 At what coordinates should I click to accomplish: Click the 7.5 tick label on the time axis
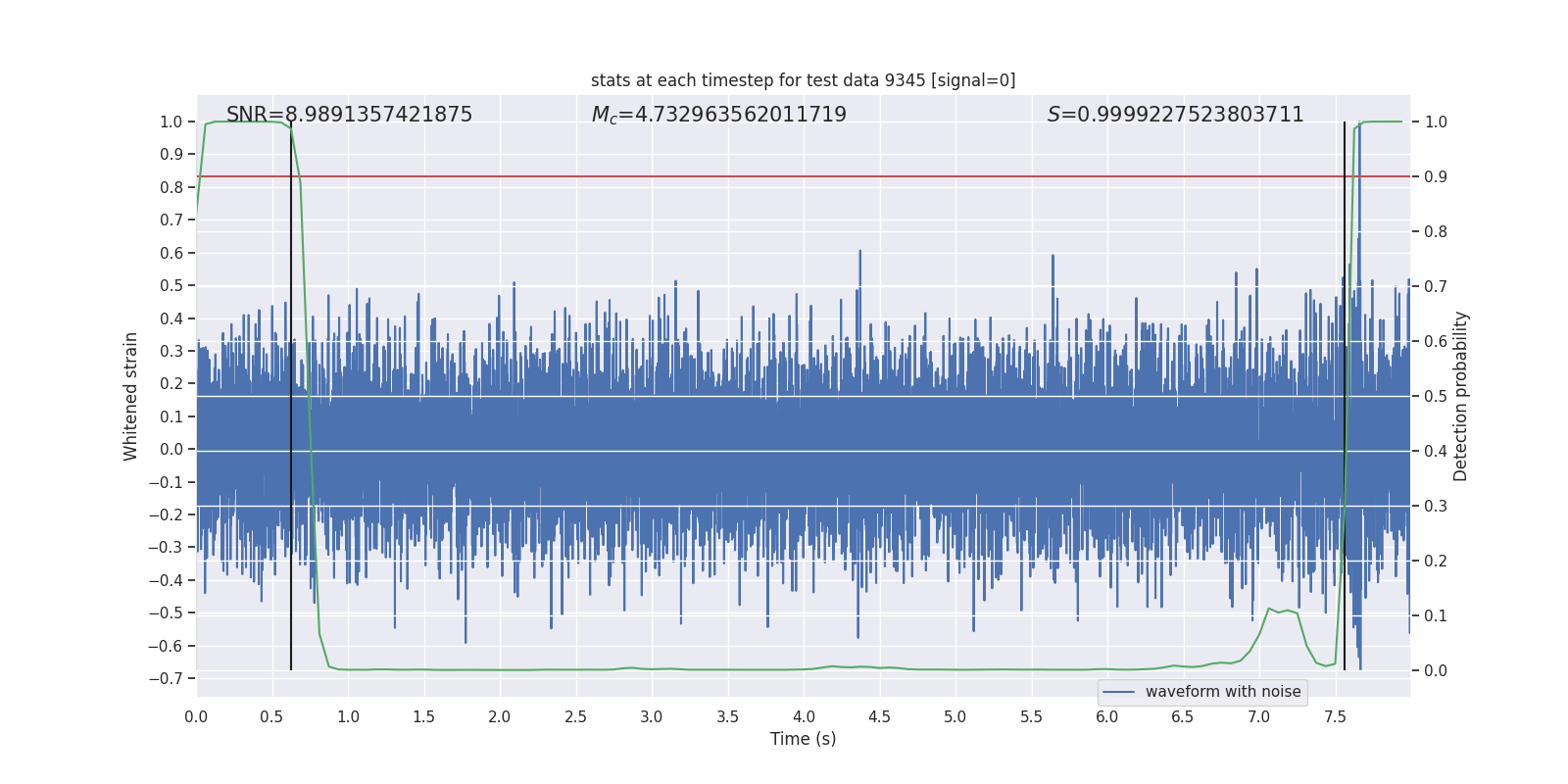(x=1335, y=716)
